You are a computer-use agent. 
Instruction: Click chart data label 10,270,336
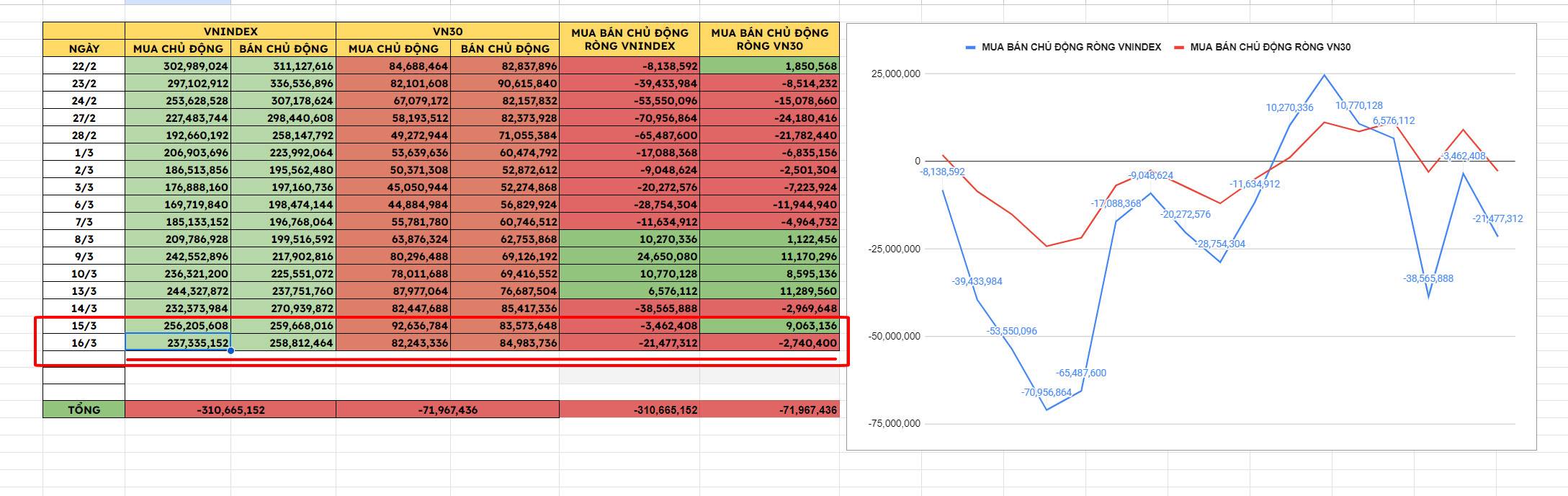click(1289, 107)
